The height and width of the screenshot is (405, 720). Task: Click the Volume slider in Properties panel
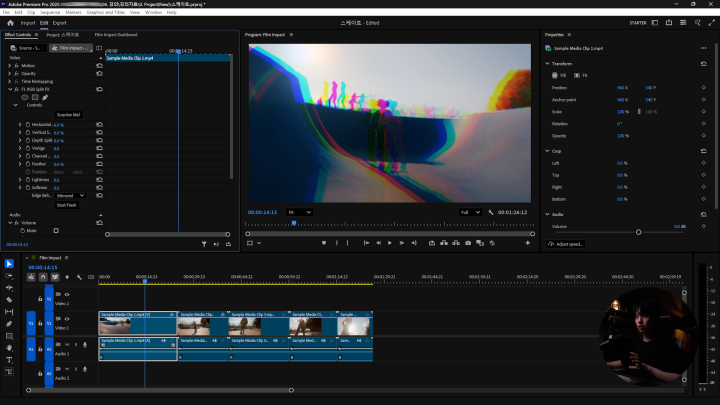coord(638,232)
